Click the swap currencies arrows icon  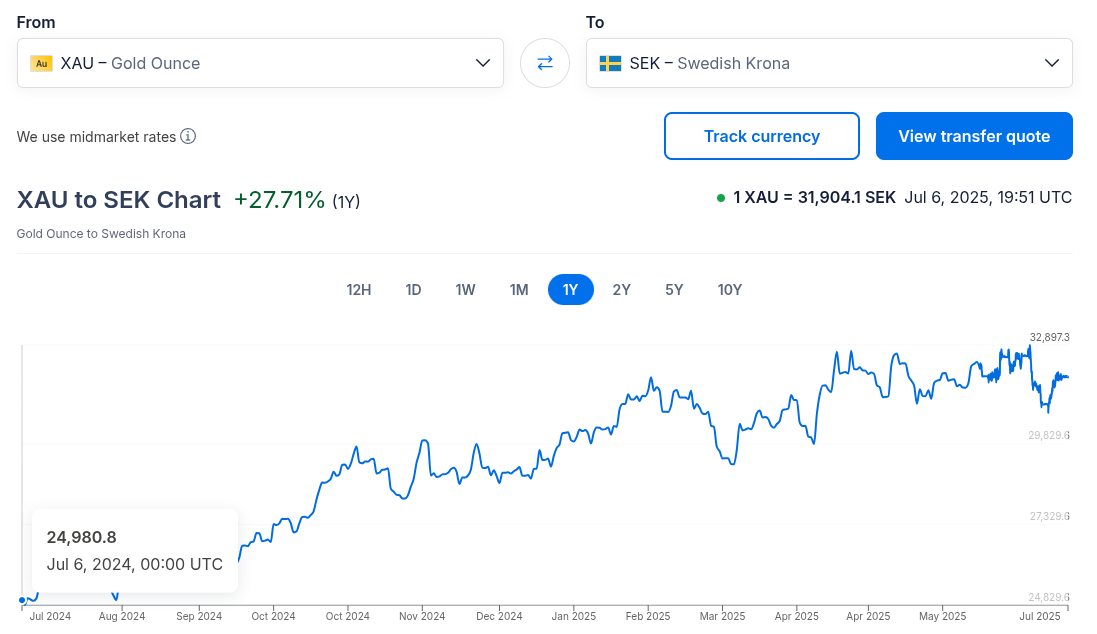tap(545, 63)
